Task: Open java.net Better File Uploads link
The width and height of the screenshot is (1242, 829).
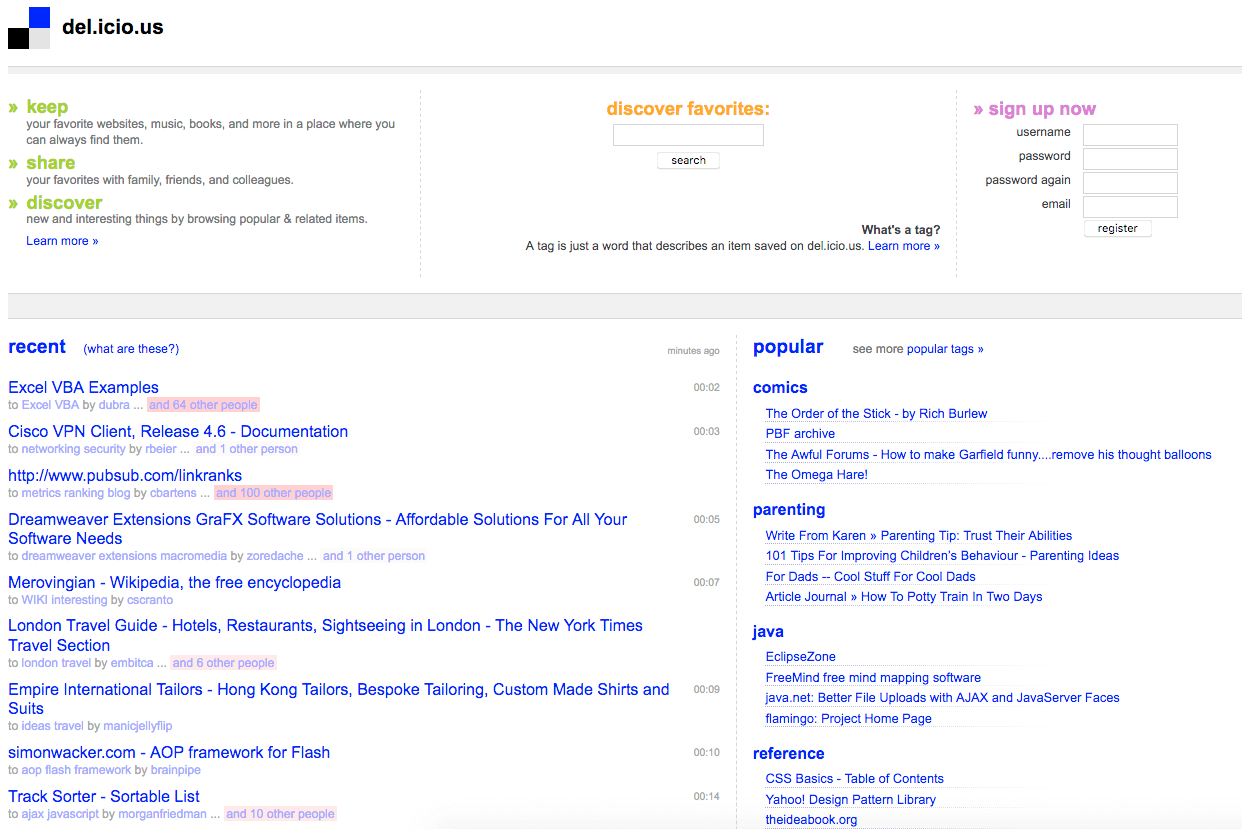Action: click(x=943, y=698)
